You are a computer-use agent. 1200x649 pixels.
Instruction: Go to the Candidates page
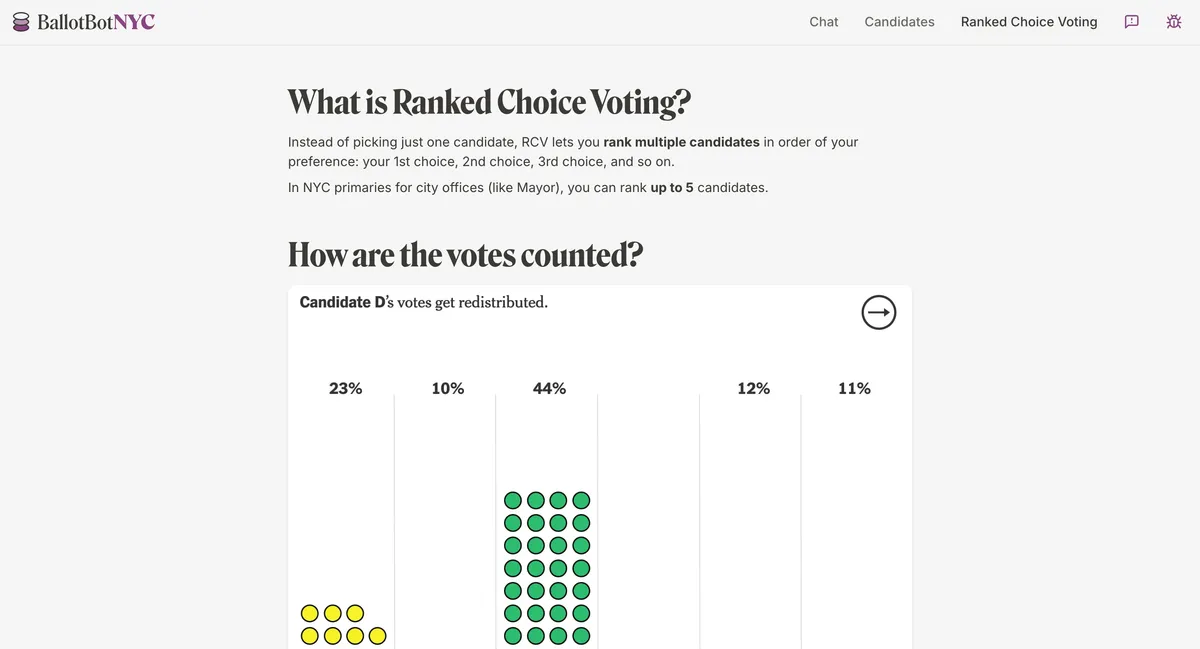pyautogui.click(x=900, y=22)
